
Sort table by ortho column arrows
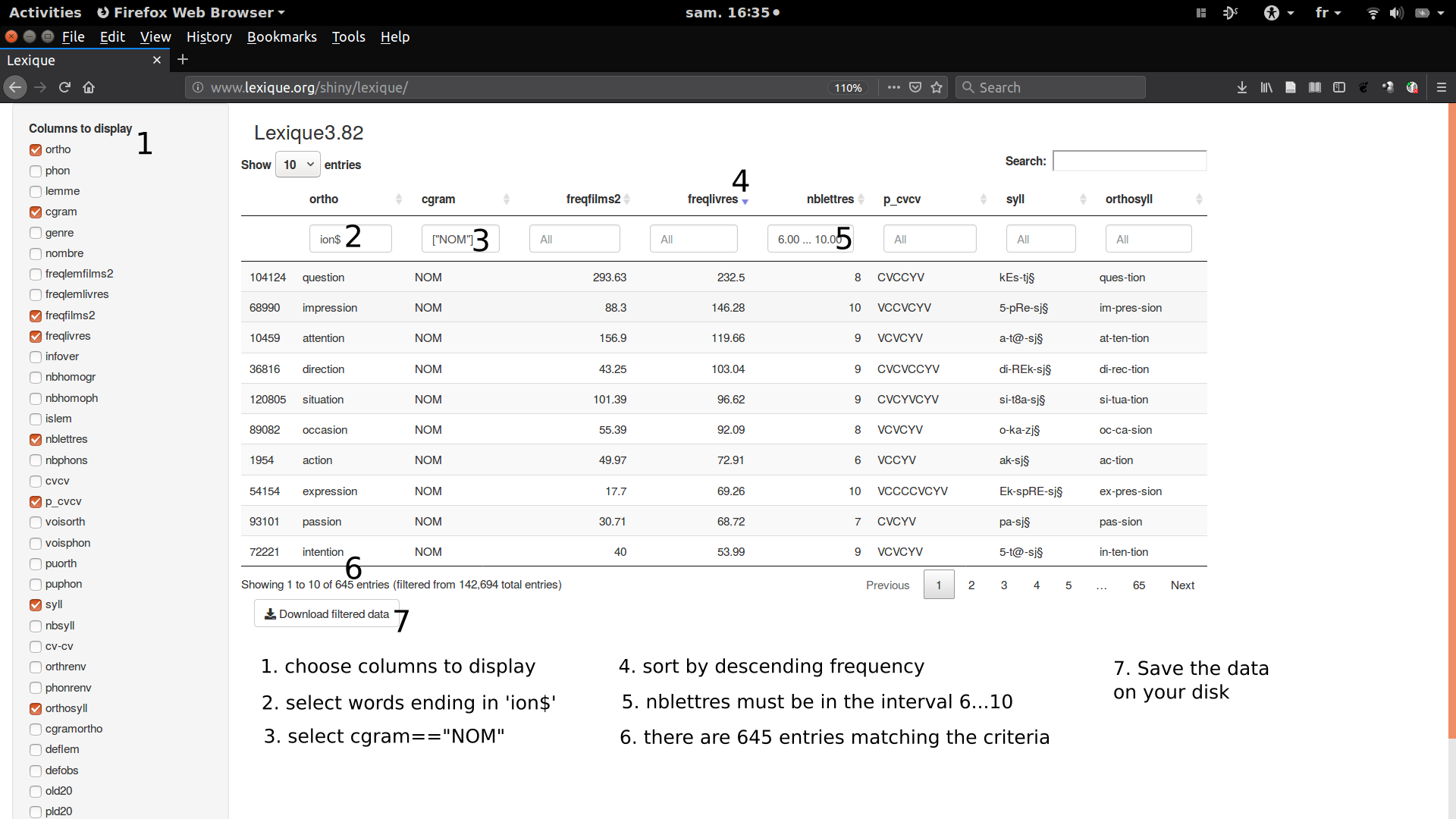tap(399, 199)
